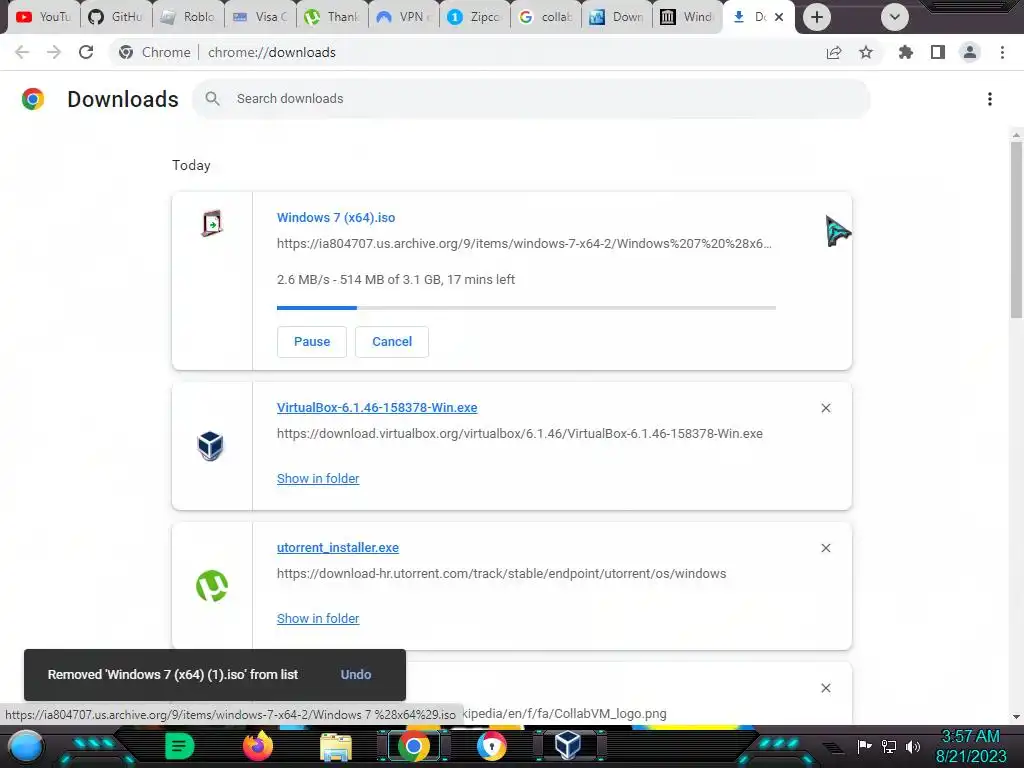The width and height of the screenshot is (1024, 768).
Task: Open the profile avatar menu
Action: pyautogui.click(x=970, y=52)
